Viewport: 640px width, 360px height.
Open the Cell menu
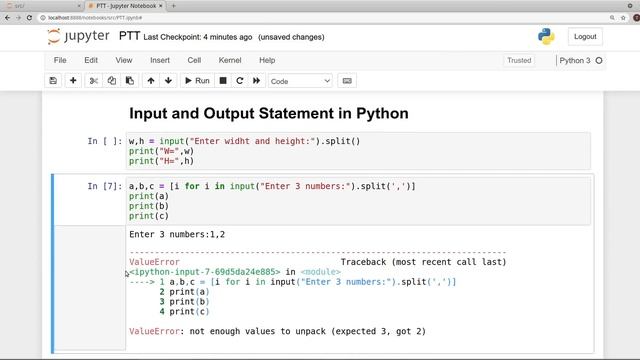pyautogui.click(x=194, y=60)
